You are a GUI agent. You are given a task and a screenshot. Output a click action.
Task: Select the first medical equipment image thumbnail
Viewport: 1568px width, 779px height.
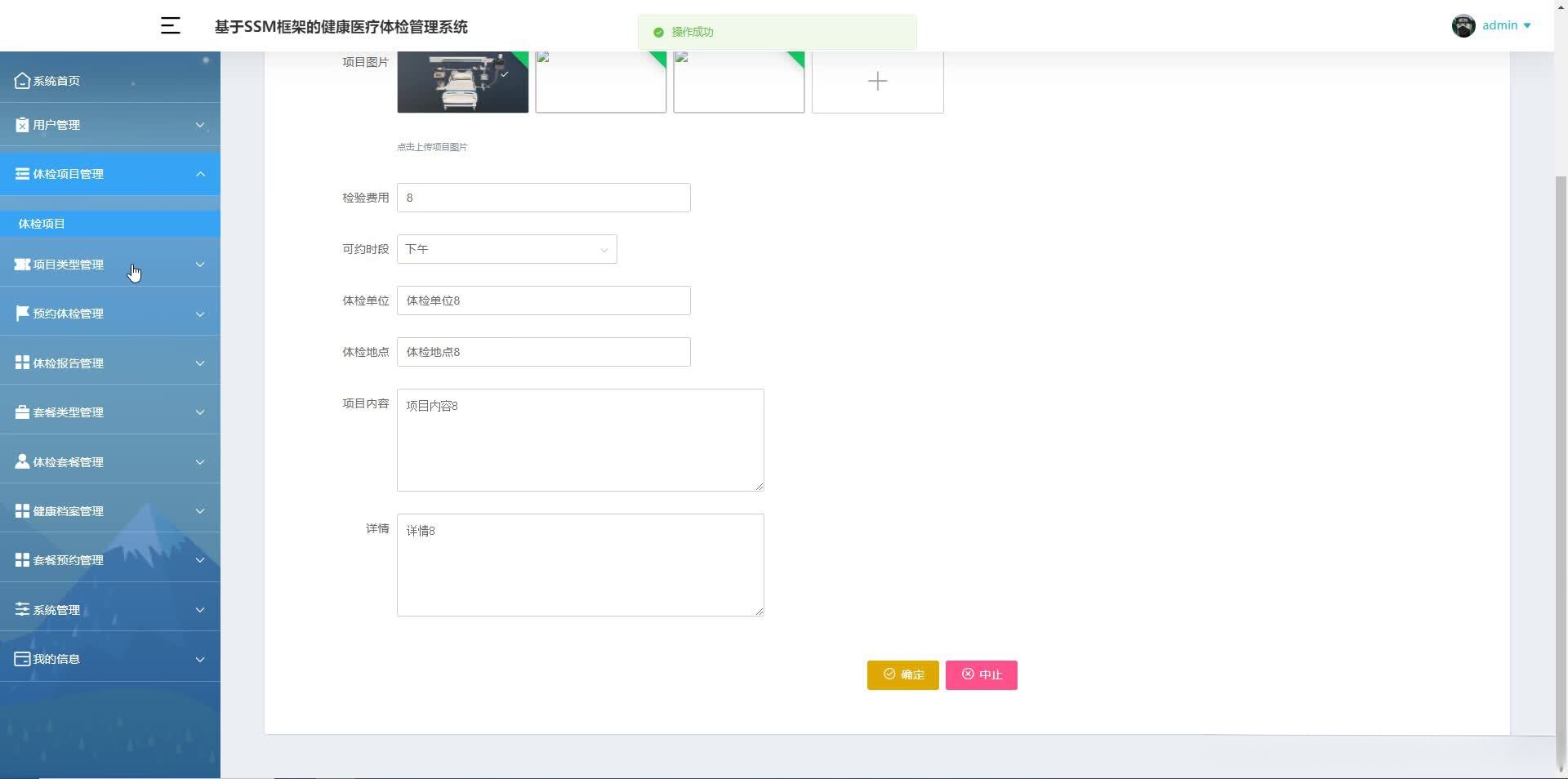coord(462,82)
